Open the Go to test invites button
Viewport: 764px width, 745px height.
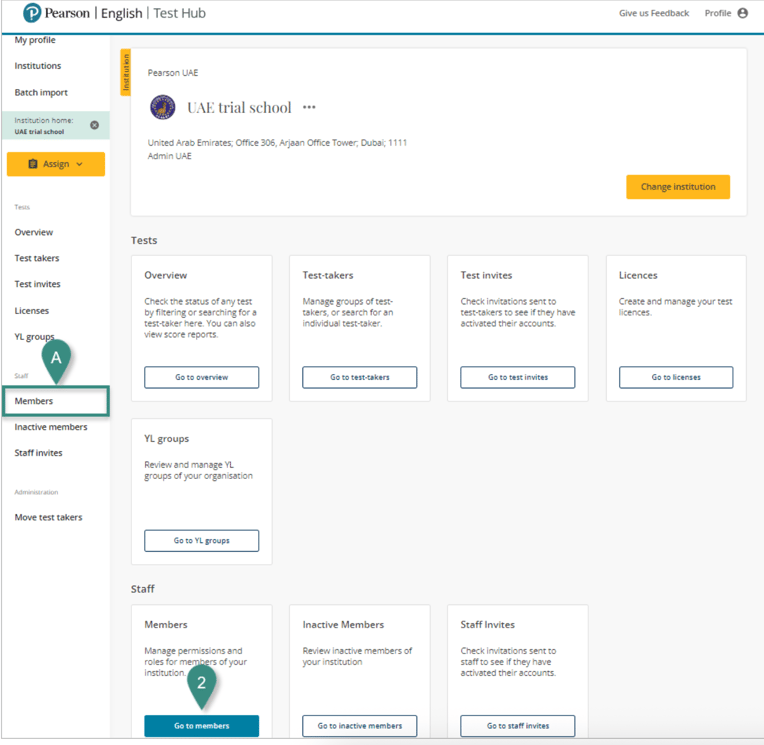517,377
